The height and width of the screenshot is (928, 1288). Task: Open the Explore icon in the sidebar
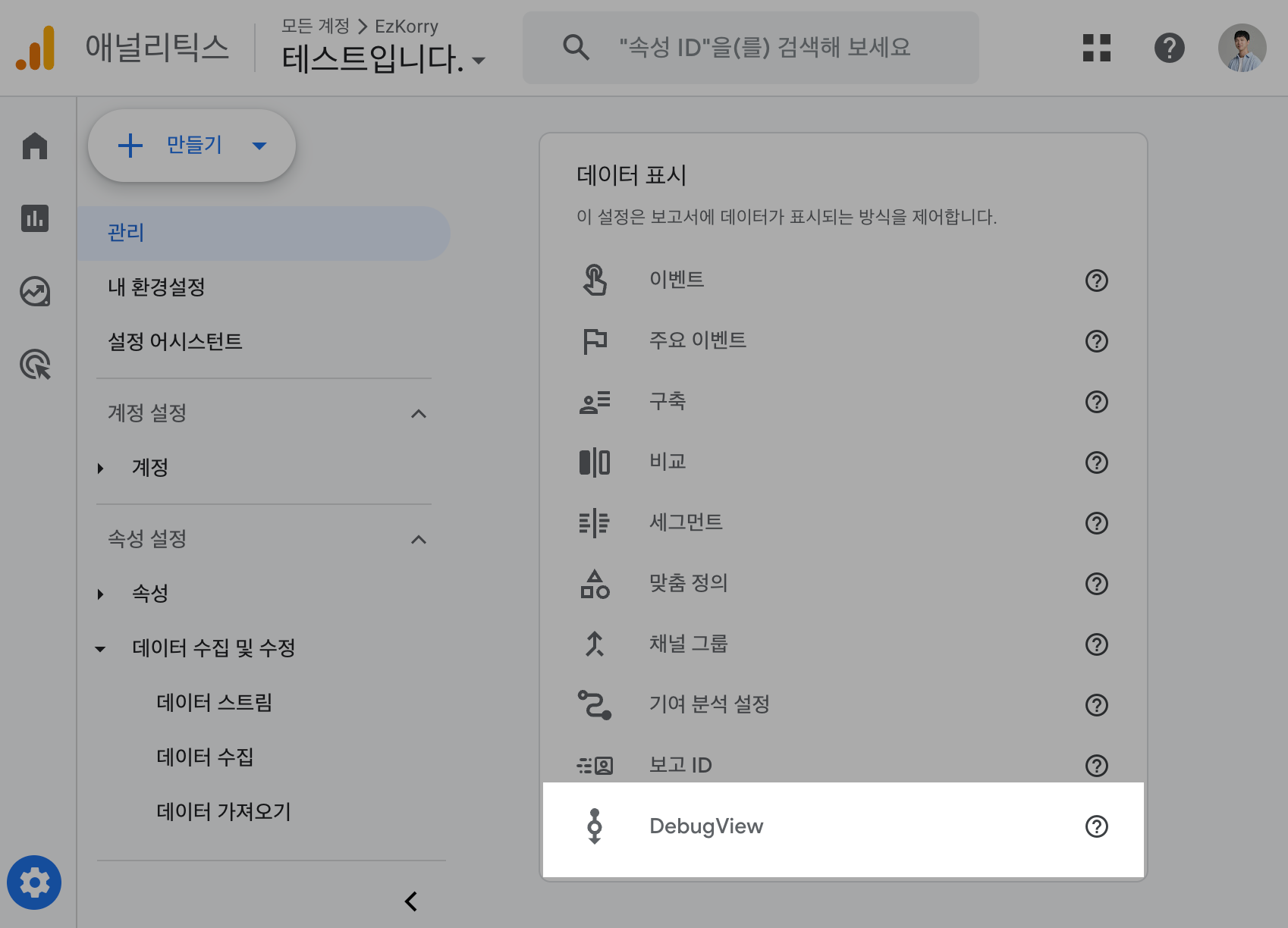(x=35, y=291)
